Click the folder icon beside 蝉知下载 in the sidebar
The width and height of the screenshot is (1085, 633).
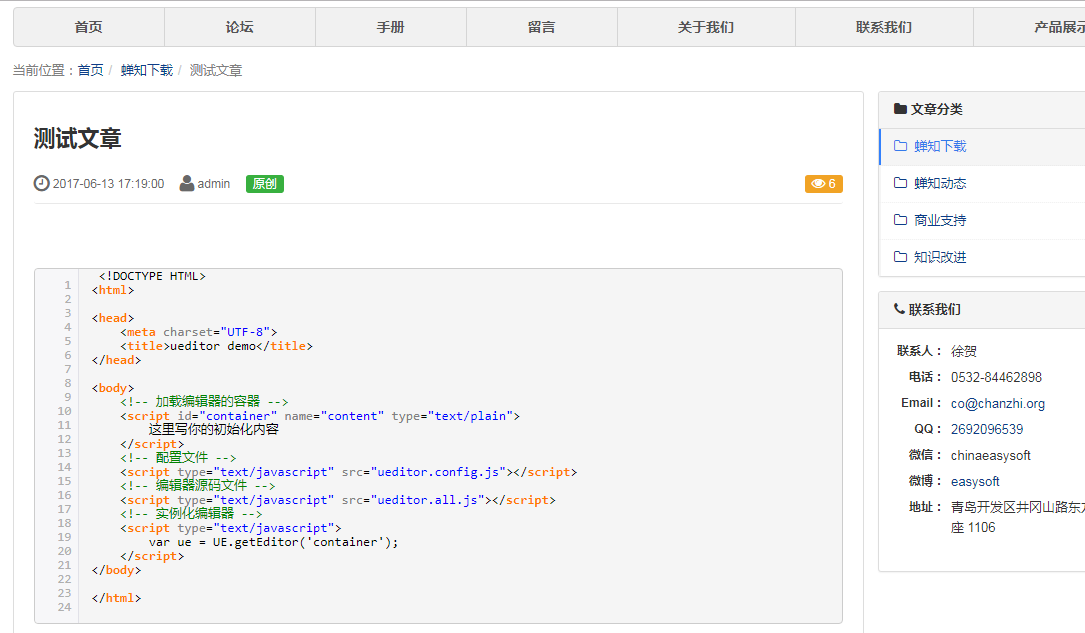[x=900, y=146]
